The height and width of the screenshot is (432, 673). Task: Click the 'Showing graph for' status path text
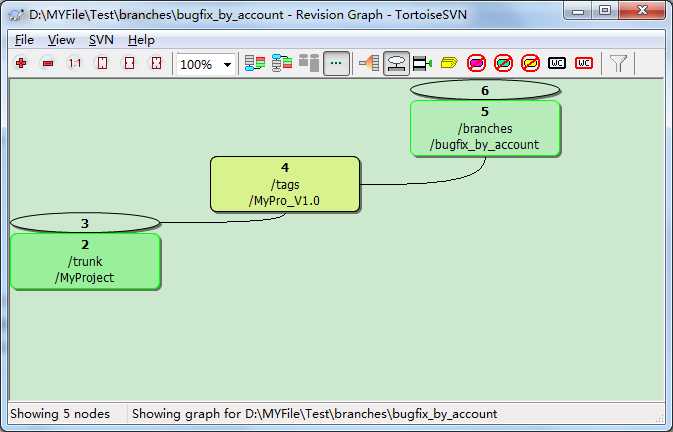coord(315,414)
